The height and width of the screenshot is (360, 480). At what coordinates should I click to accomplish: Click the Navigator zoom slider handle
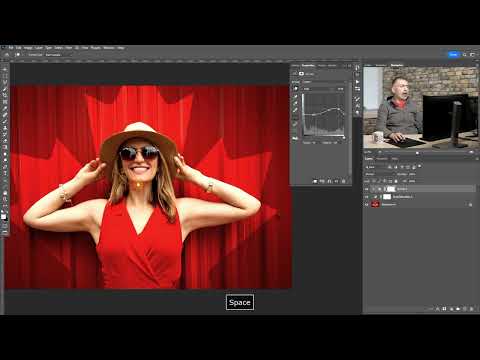417,153
